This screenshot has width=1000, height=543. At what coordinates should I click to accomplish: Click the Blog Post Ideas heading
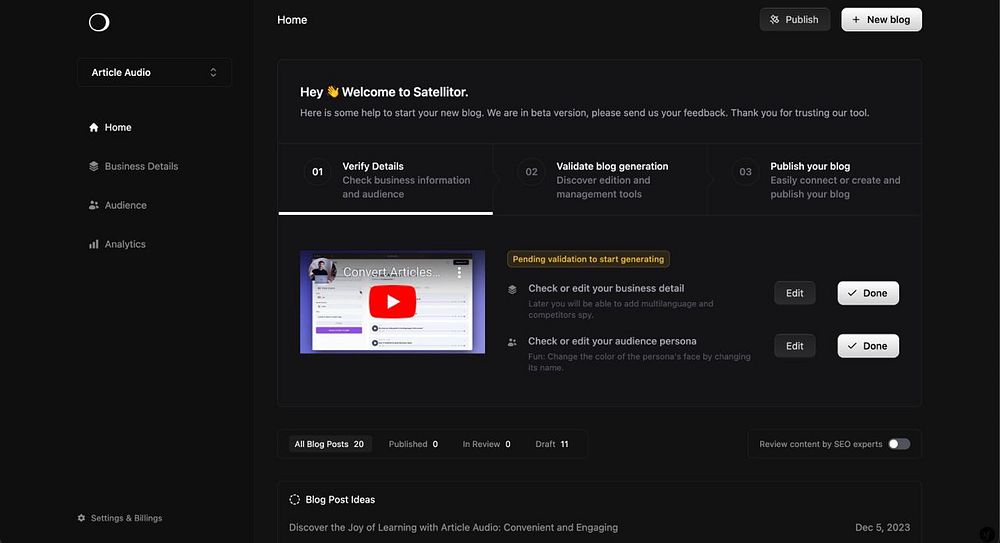340,500
